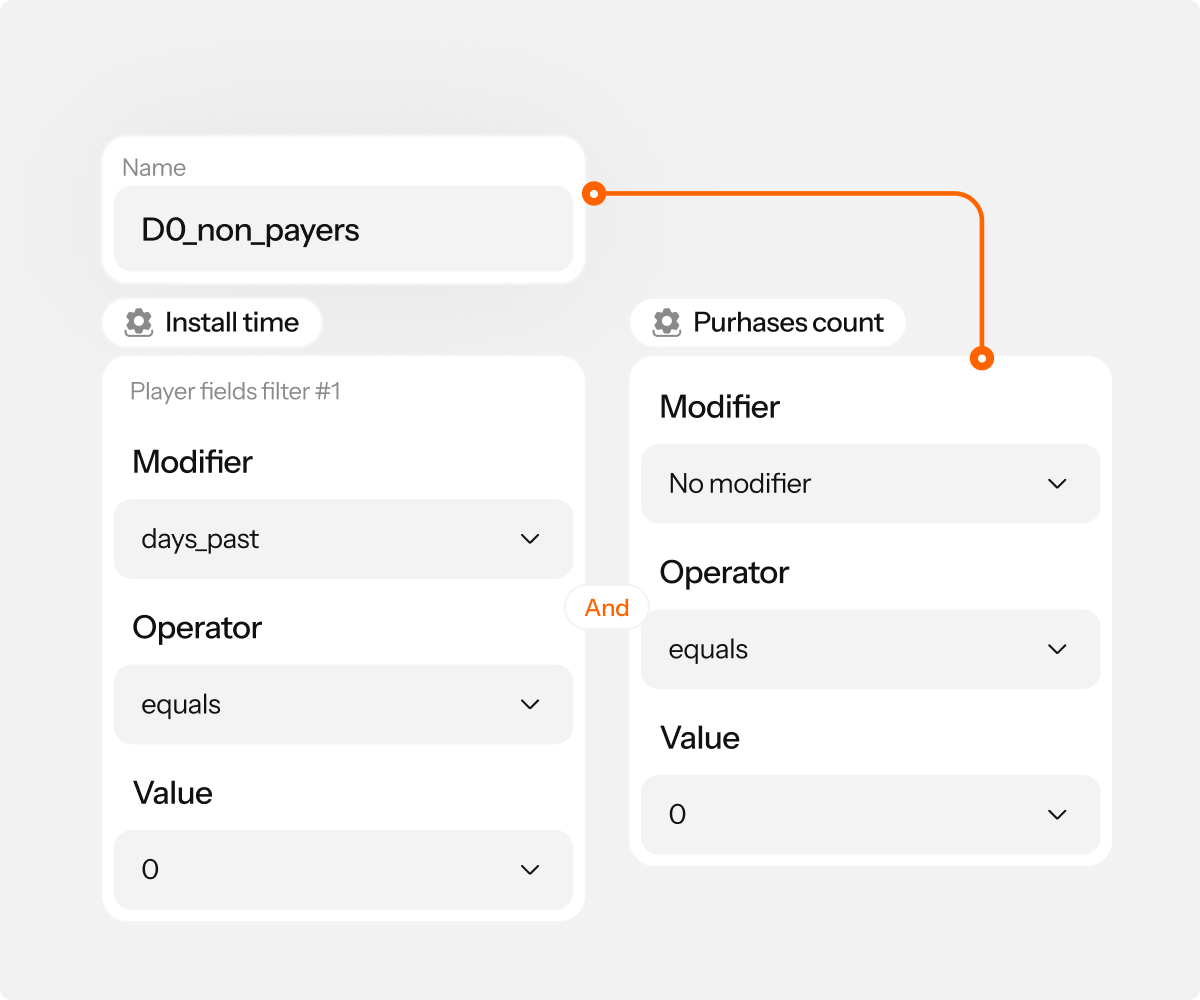1200x1000 pixels.
Task: Edit the Name field D0_non_payers
Action: [343, 229]
